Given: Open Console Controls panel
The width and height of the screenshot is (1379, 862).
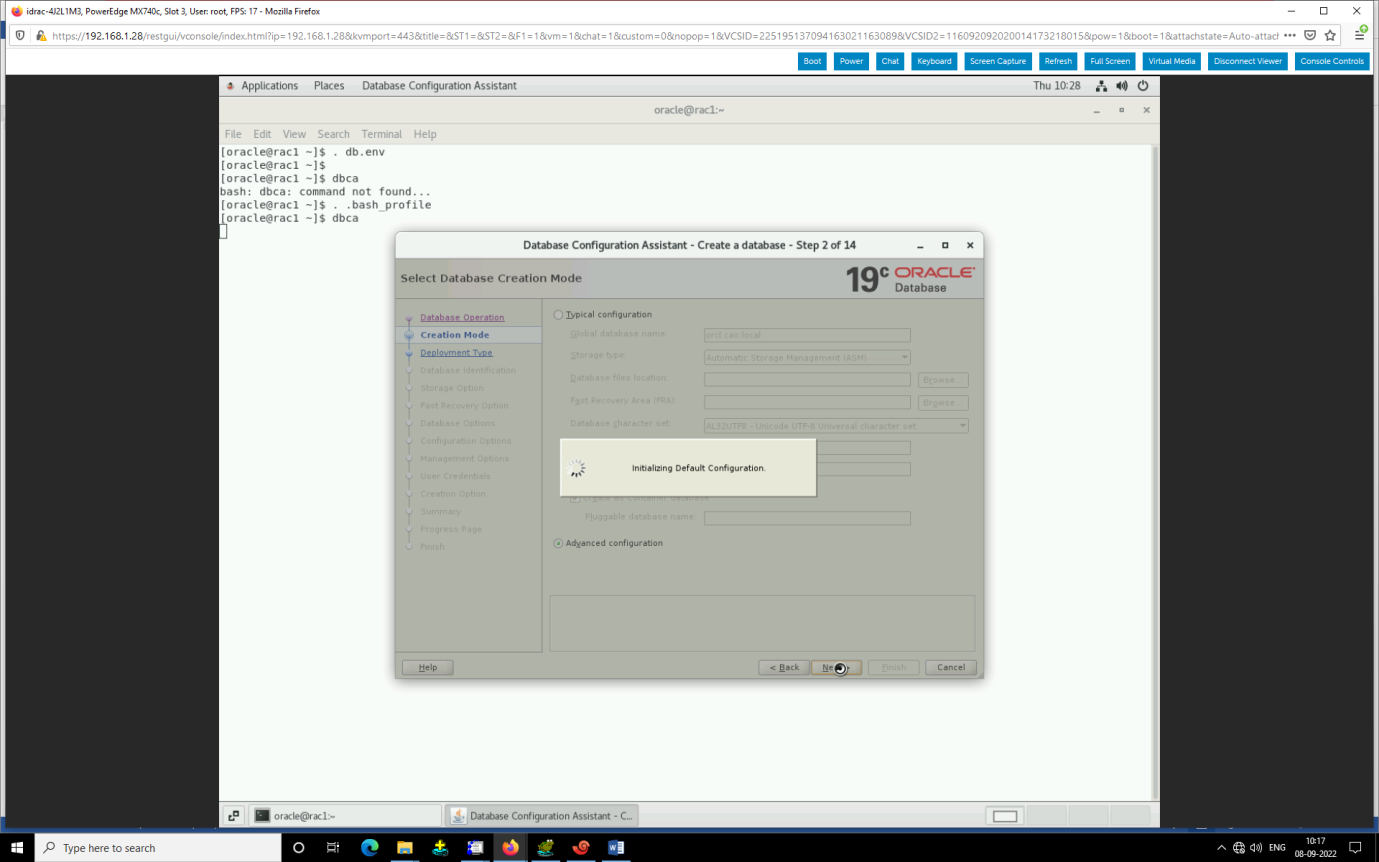Looking at the screenshot, I should [x=1332, y=61].
